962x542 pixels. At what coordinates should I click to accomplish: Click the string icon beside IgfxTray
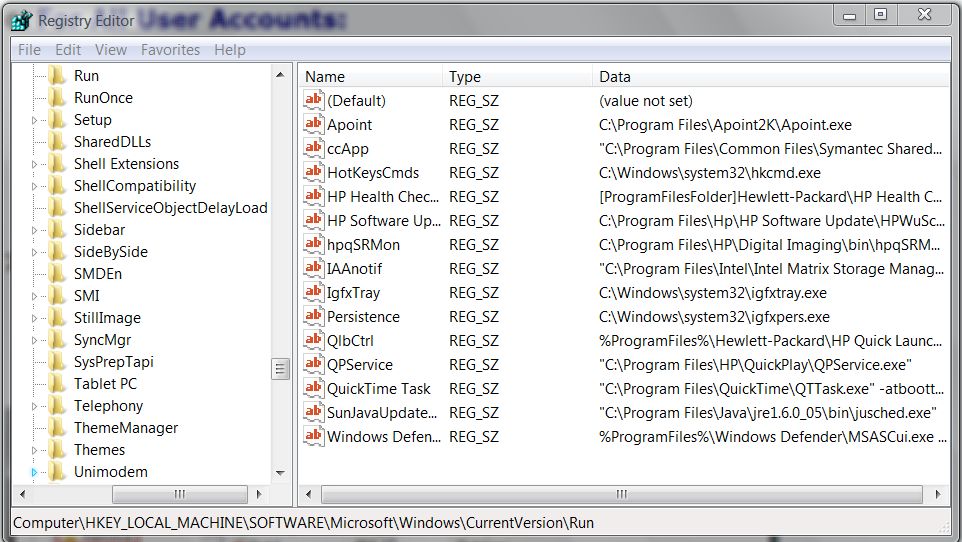[x=314, y=292]
